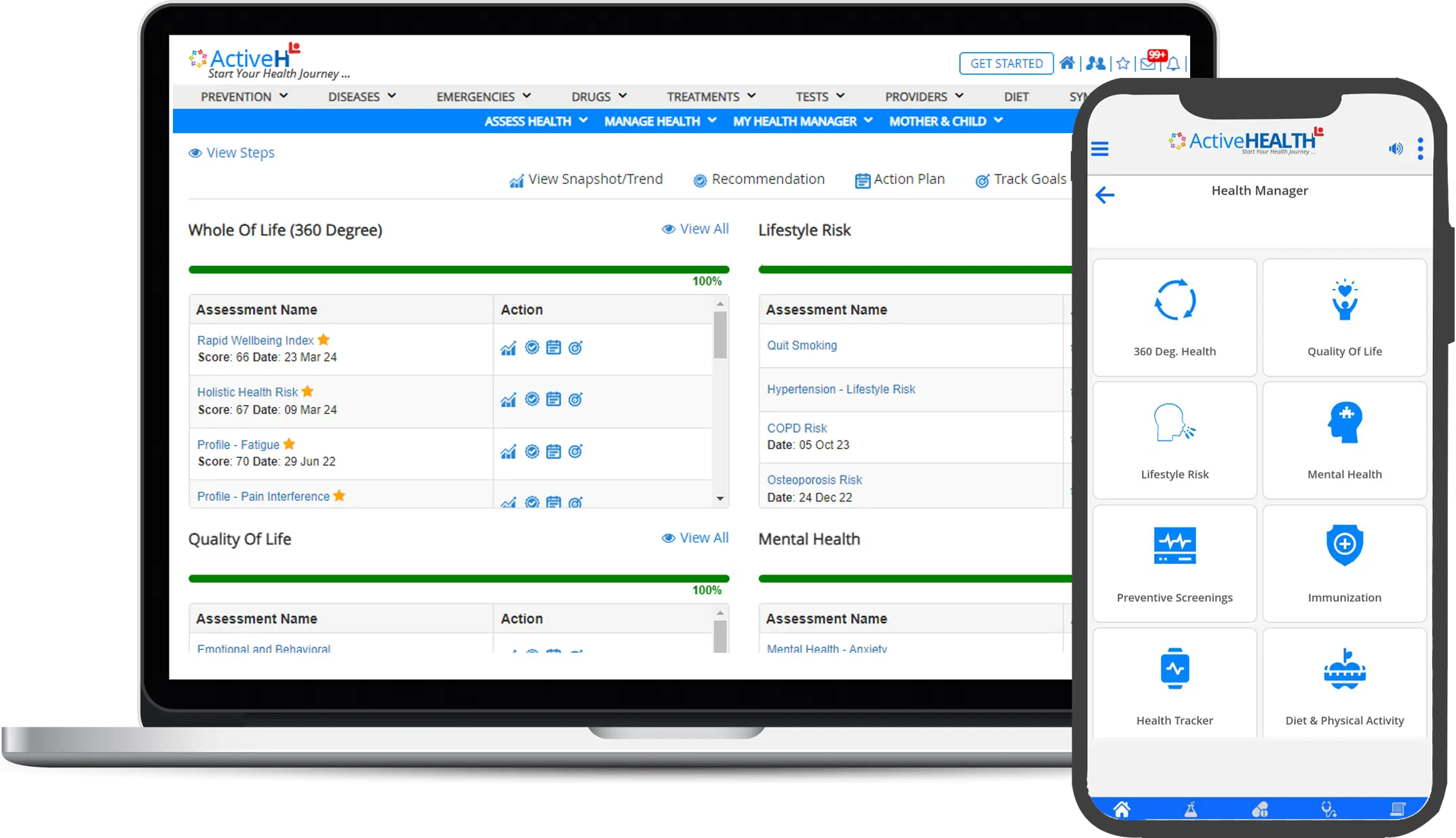Image resolution: width=1456 pixels, height=838 pixels.
Task: Expand the Prevention dropdown menu
Action: click(x=244, y=96)
